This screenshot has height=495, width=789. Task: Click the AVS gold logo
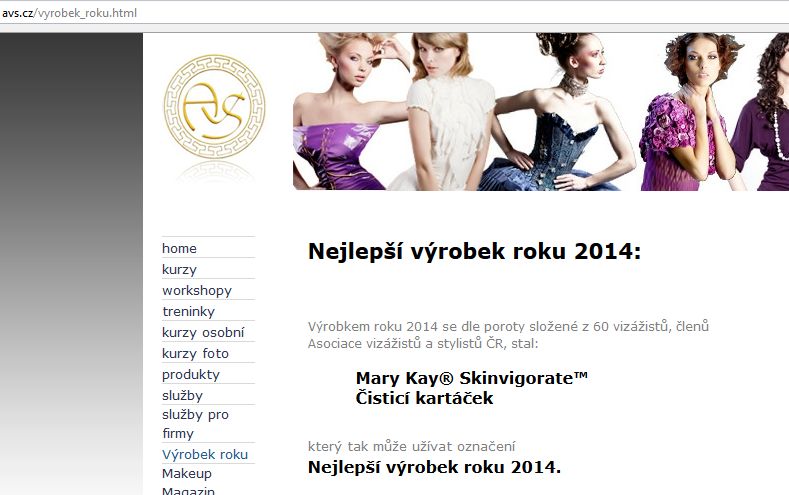[215, 107]
